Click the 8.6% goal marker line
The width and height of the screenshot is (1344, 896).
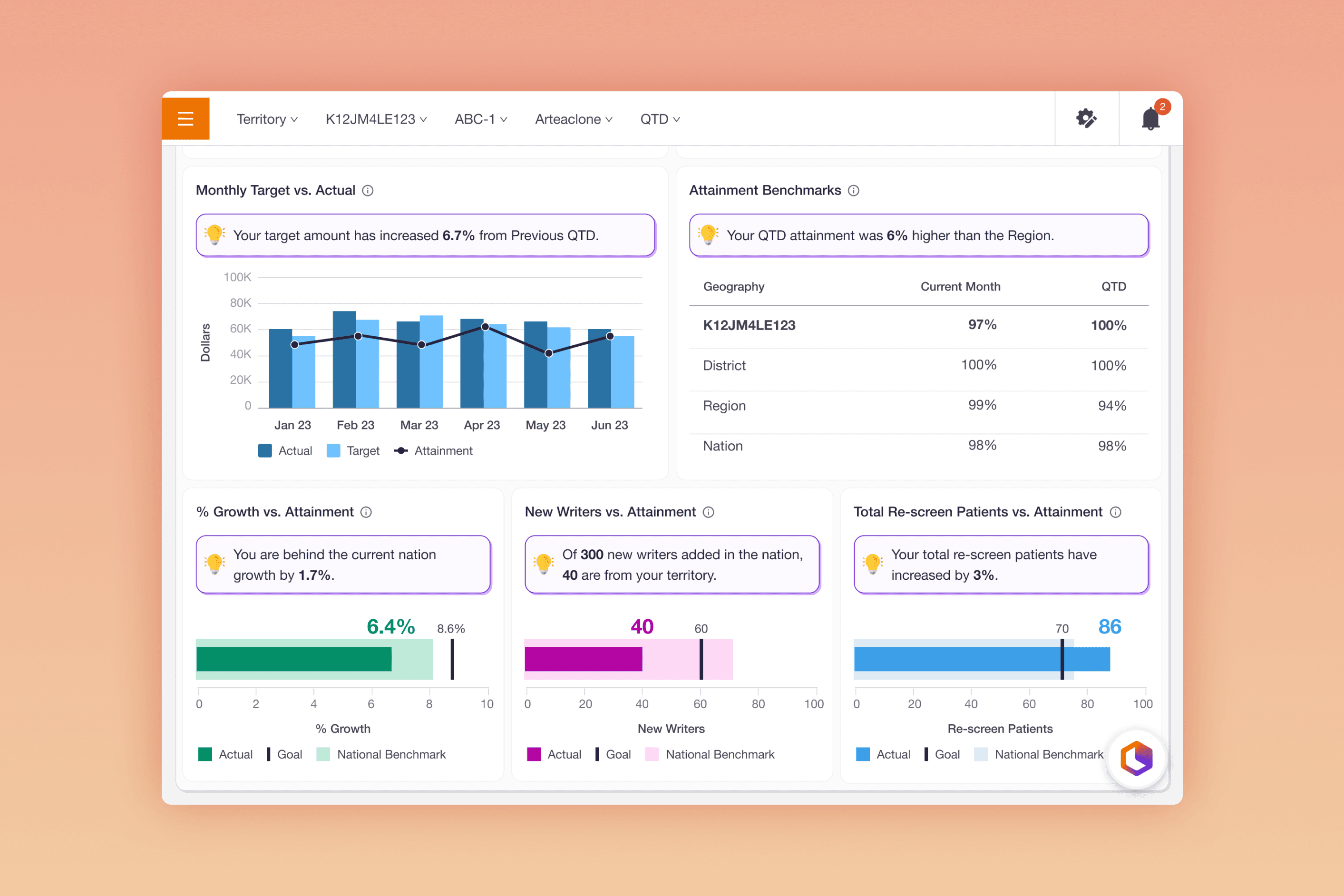(x=452, y=659)
